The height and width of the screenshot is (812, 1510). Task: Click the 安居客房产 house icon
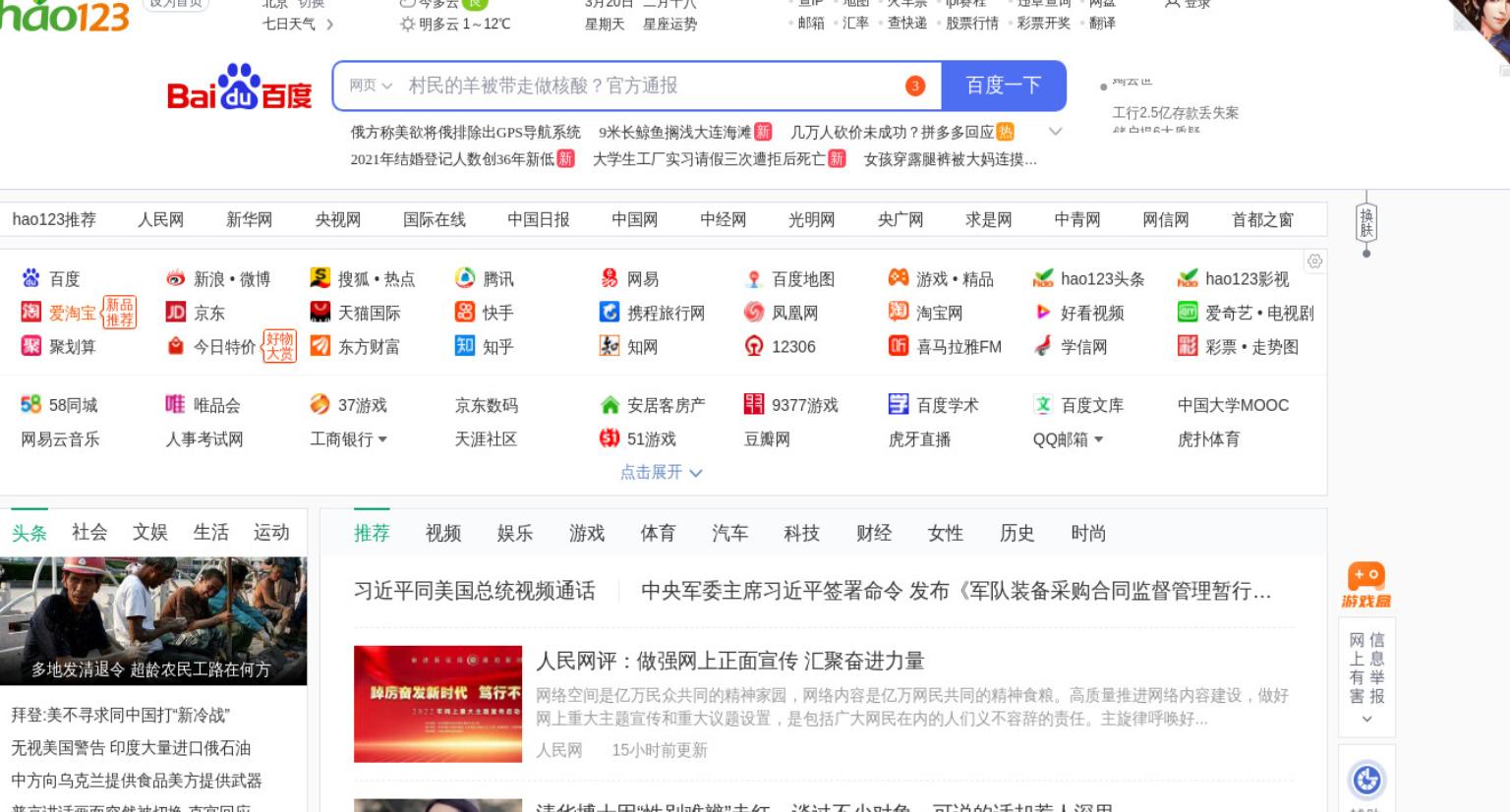610,404
